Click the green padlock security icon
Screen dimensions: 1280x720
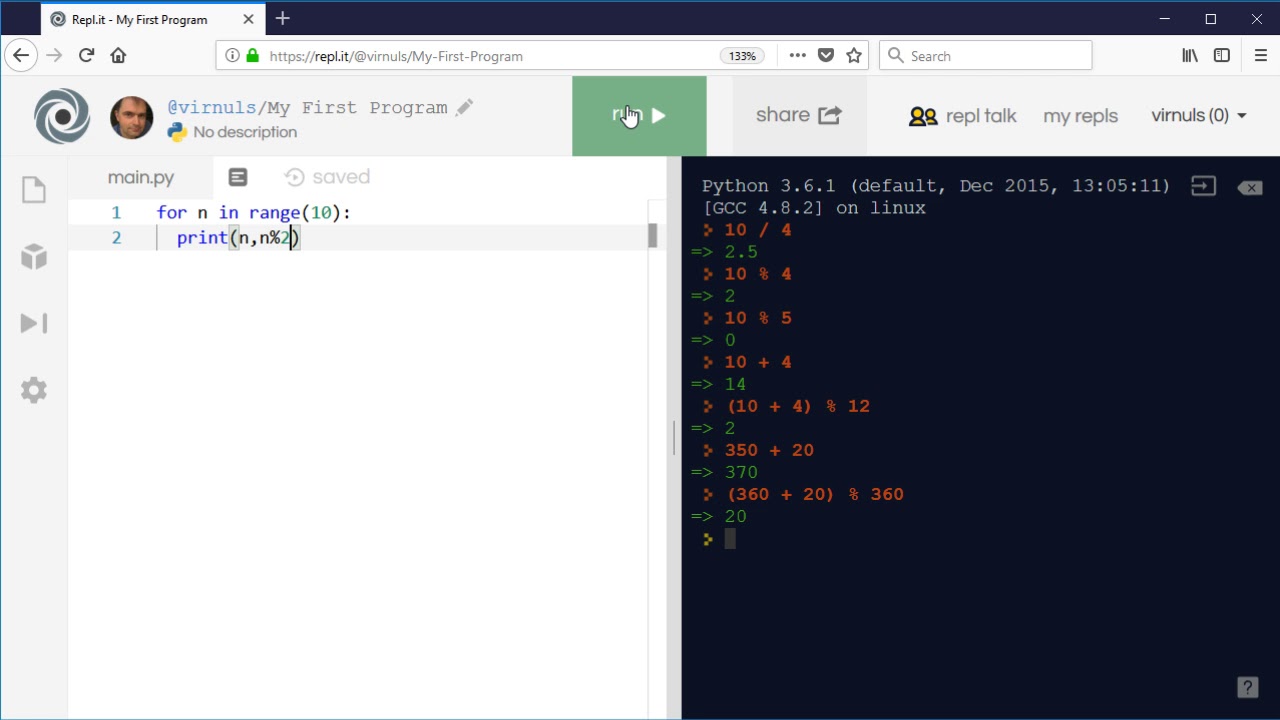253,56
